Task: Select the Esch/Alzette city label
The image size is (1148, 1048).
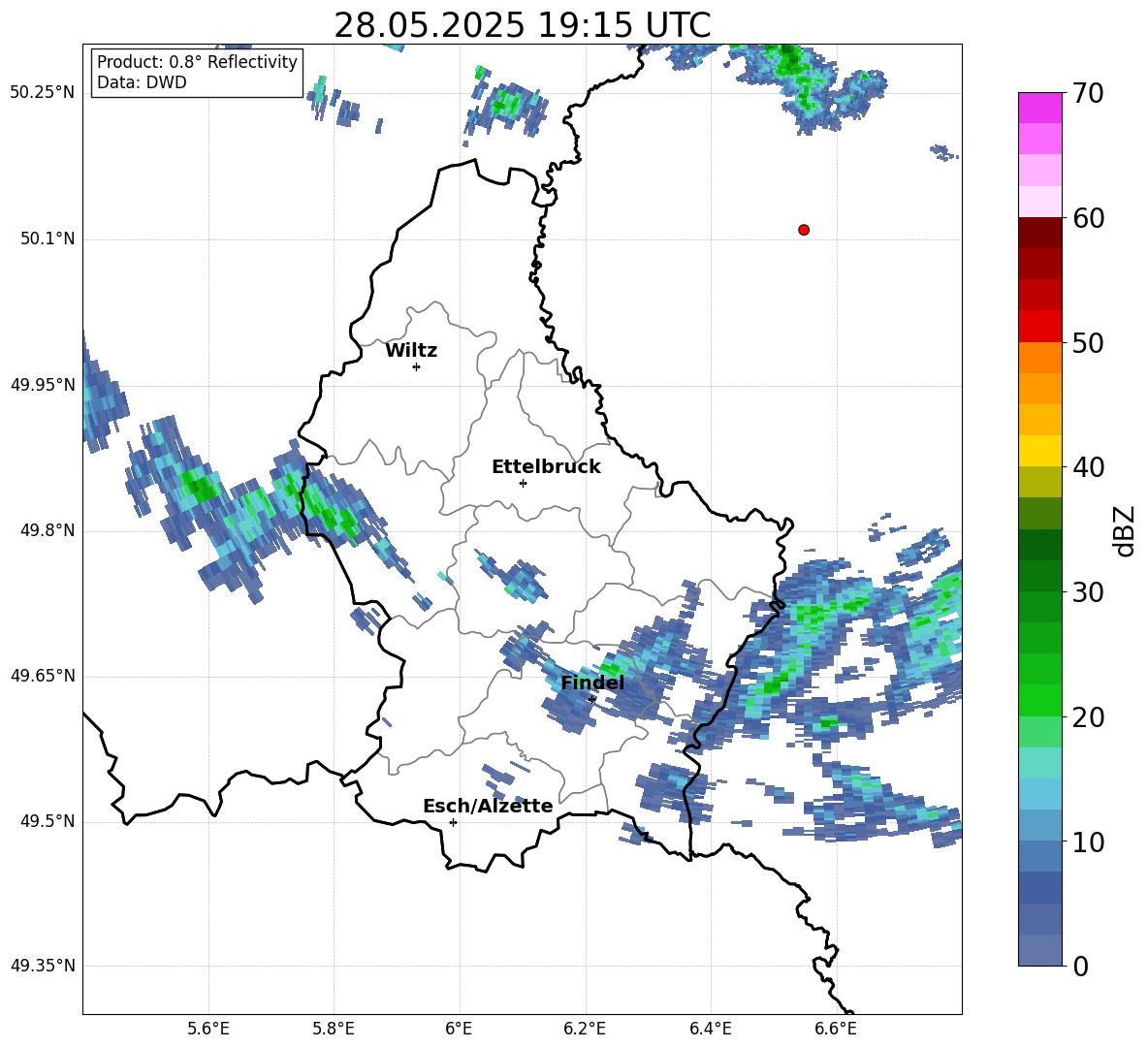Action: 488,806
